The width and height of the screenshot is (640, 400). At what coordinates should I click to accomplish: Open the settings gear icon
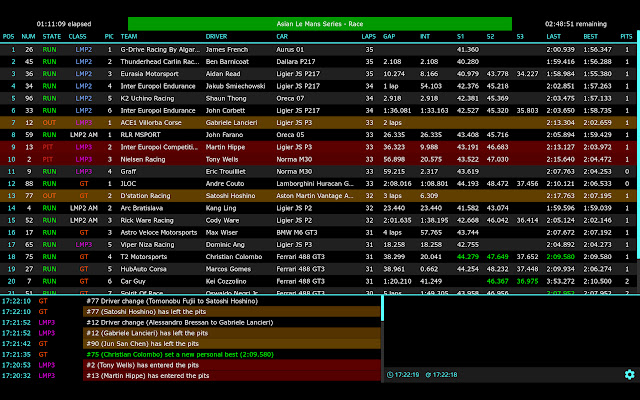coord(629,374)
